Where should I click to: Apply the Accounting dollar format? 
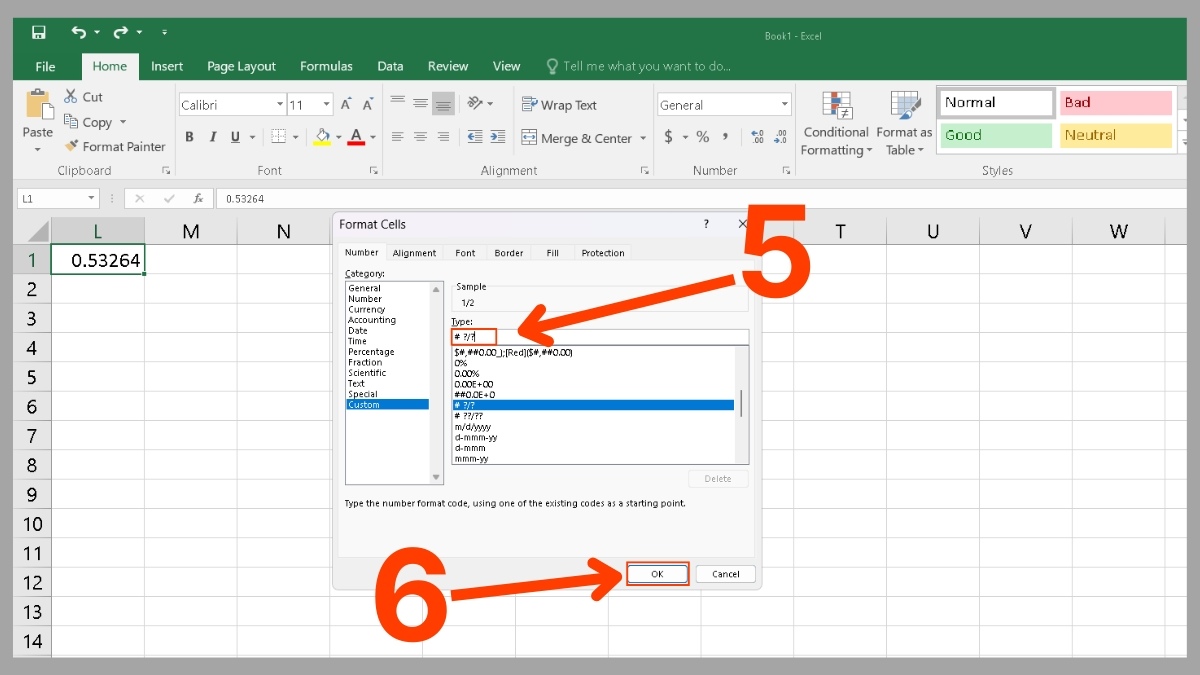pyautogui.click(x=668, y=137)
